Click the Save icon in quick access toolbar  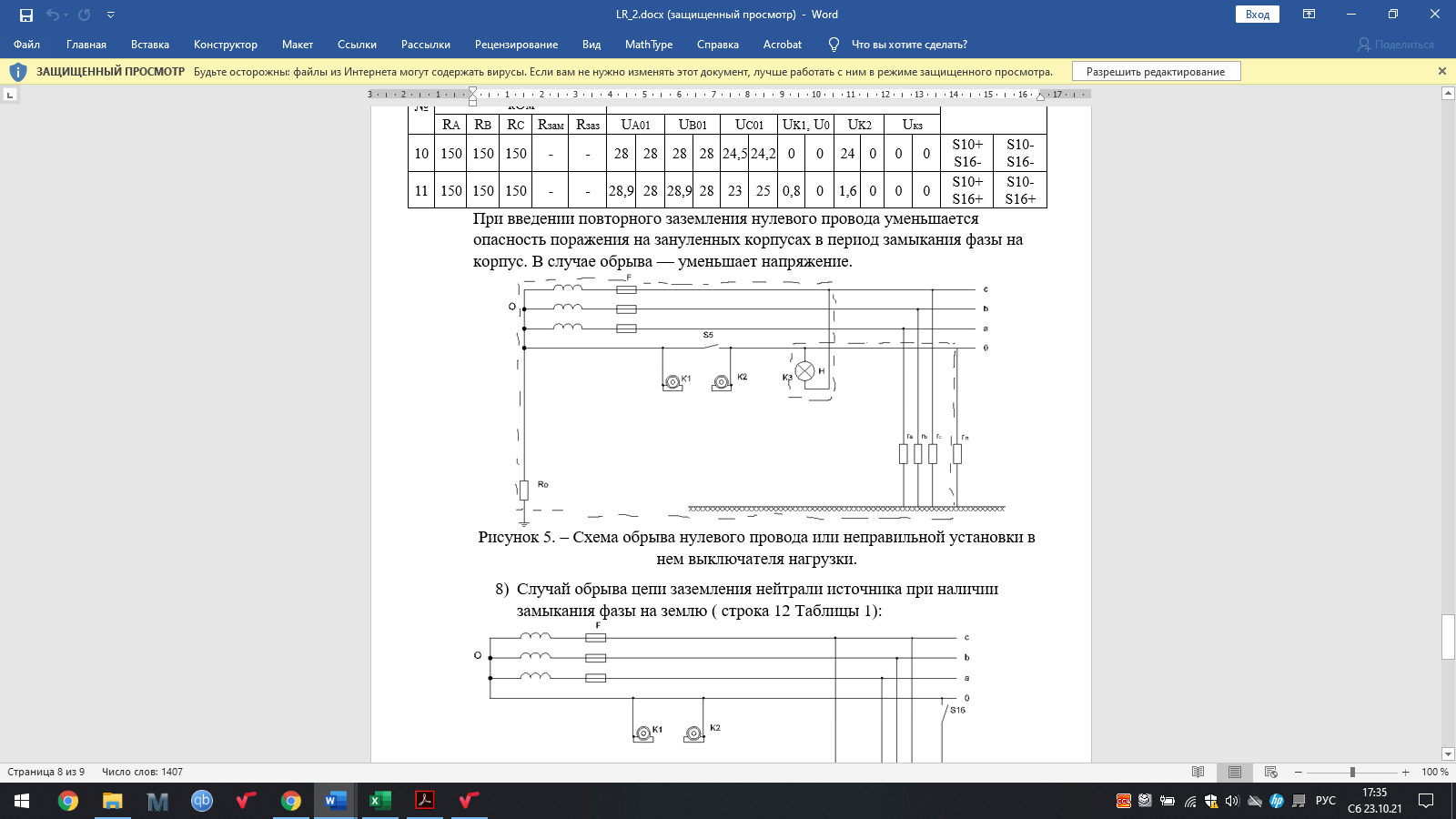coord(26,15)
